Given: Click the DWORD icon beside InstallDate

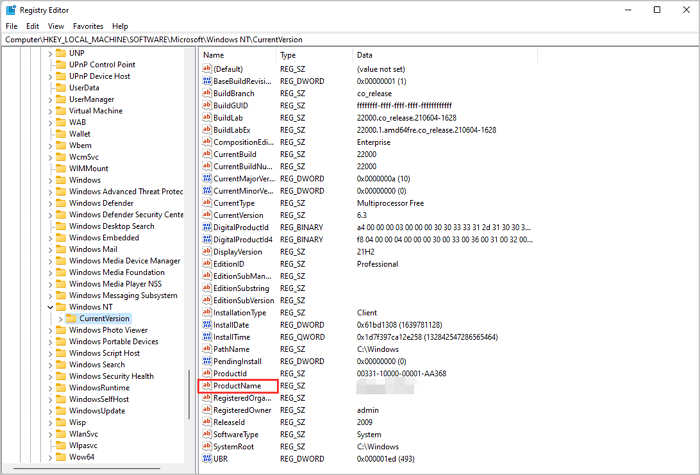Looking at the screenshot, I should [207, 324].
